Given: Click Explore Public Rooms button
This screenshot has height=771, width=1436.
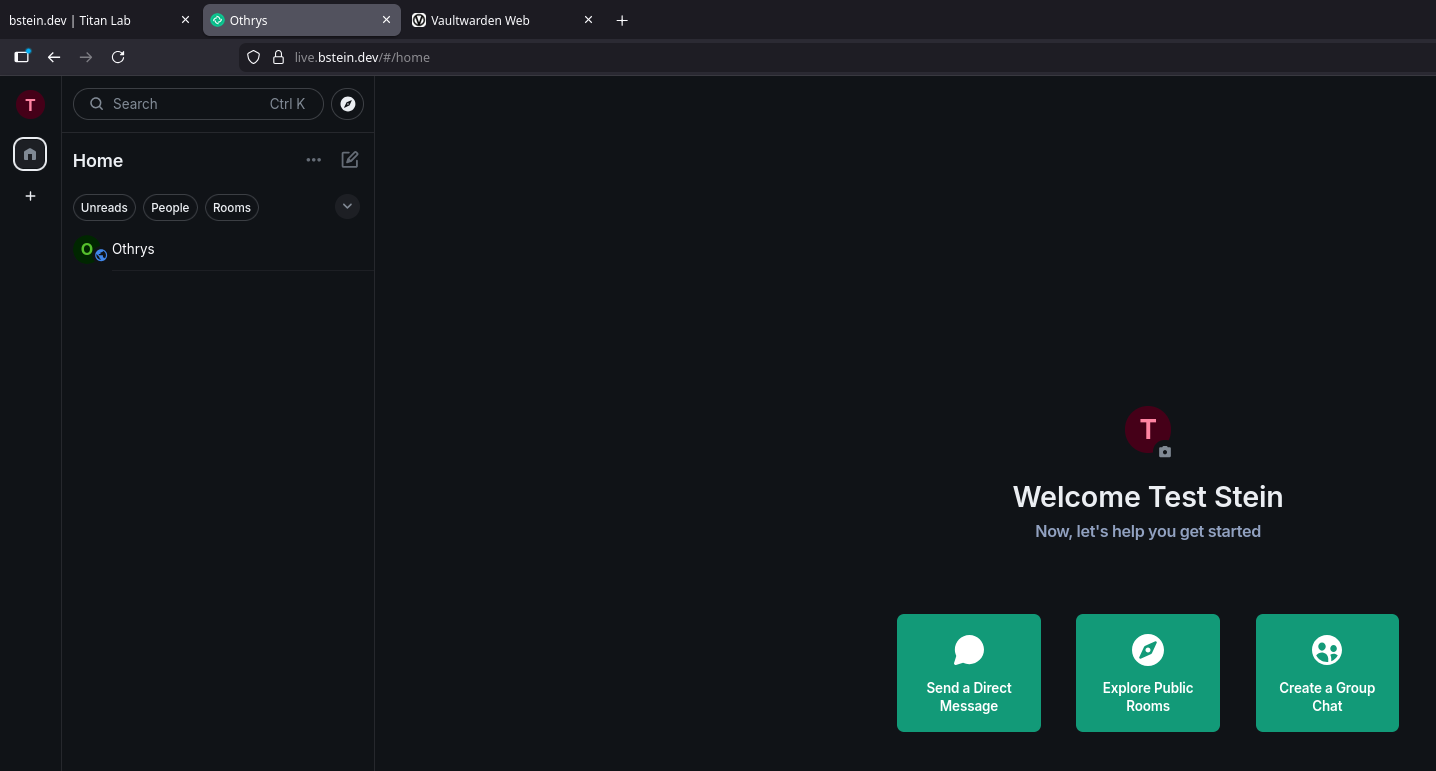Looking at the screenshot, I should pyautogui.click(x=1147, y=673).
